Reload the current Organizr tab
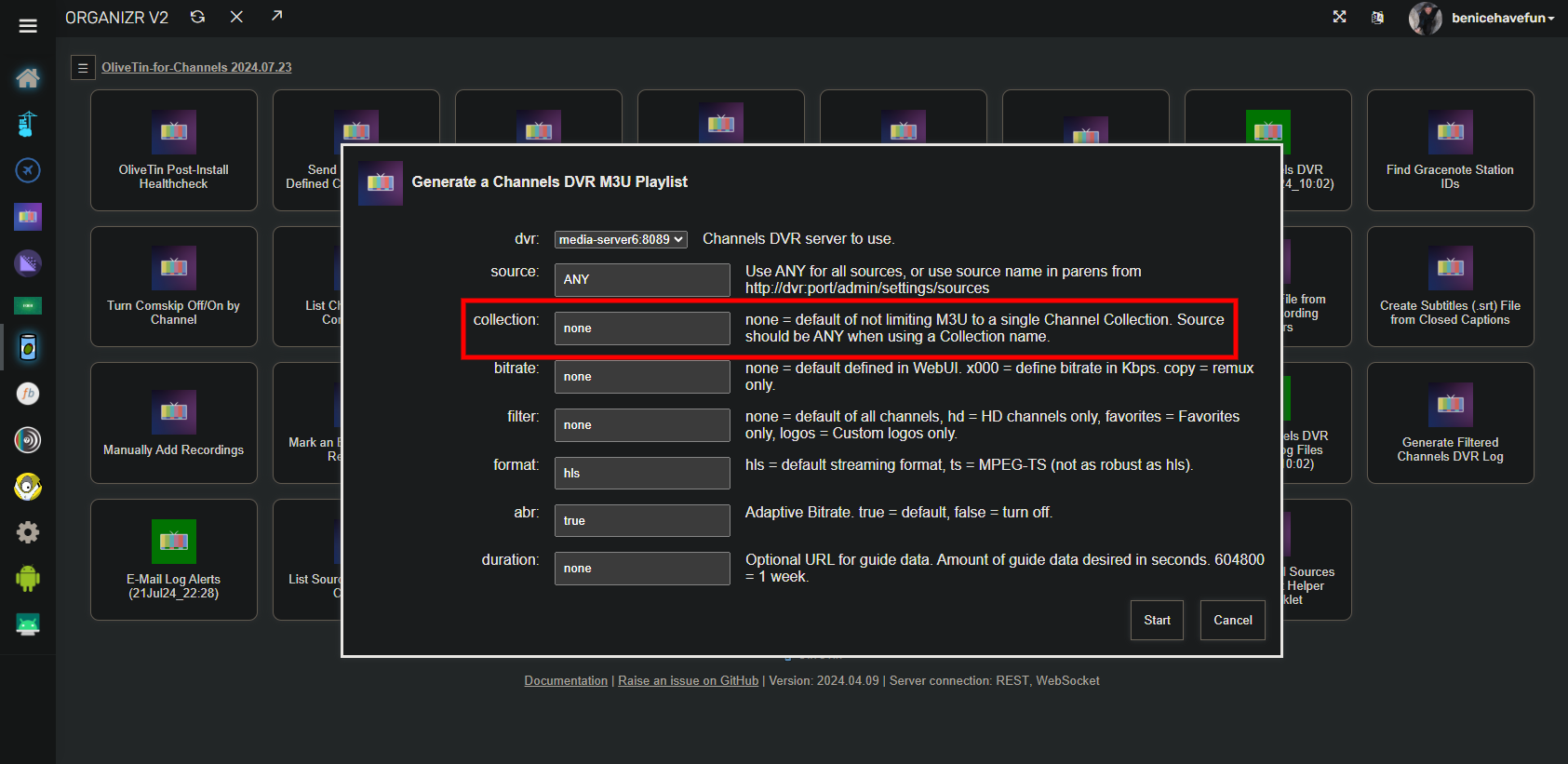Screen dimensions: 1568x764 click(197, 17)
